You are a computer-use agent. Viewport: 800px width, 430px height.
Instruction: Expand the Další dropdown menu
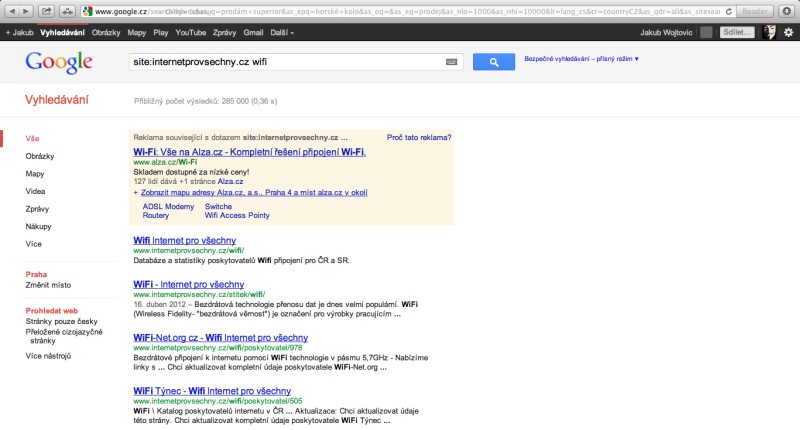282,32
